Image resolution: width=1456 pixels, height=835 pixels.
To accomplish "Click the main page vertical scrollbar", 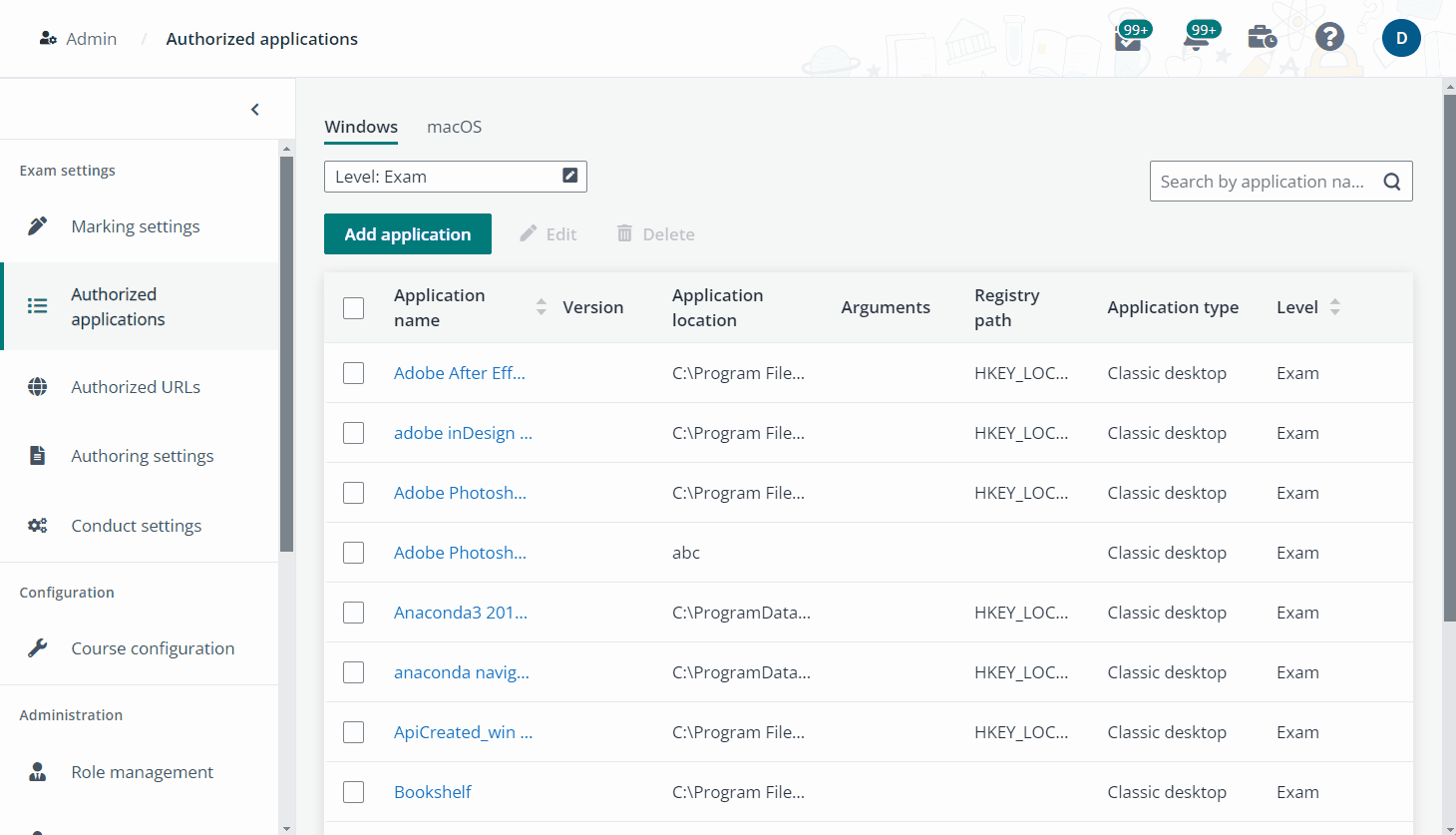I will click(1449, 359).
